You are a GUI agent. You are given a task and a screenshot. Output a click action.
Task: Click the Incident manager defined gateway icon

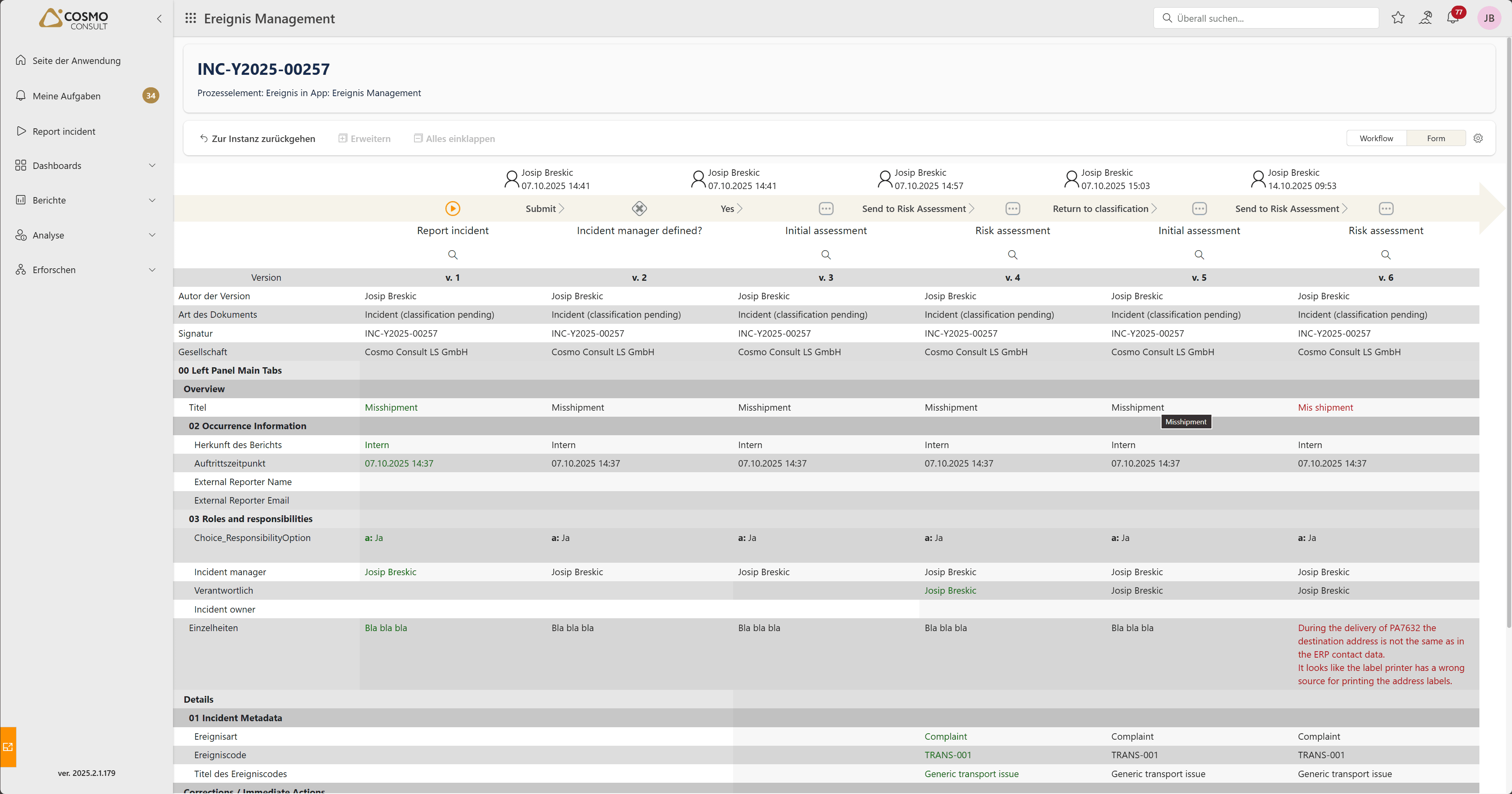coord(639,208)
